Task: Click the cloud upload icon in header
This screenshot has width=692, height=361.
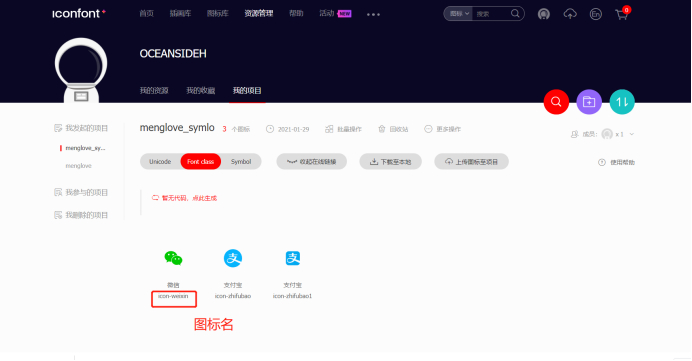Action: tap(570, 14)
